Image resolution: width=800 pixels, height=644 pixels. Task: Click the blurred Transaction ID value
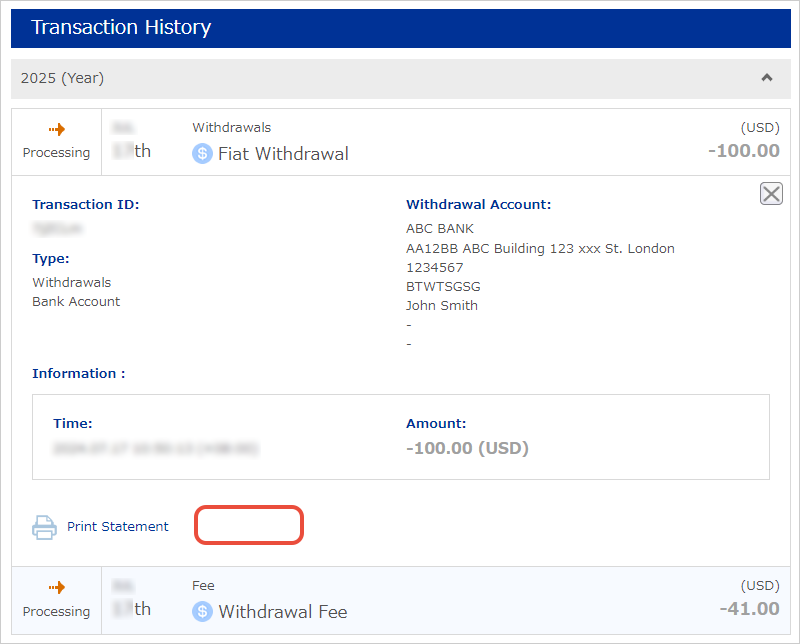[57, 229]
